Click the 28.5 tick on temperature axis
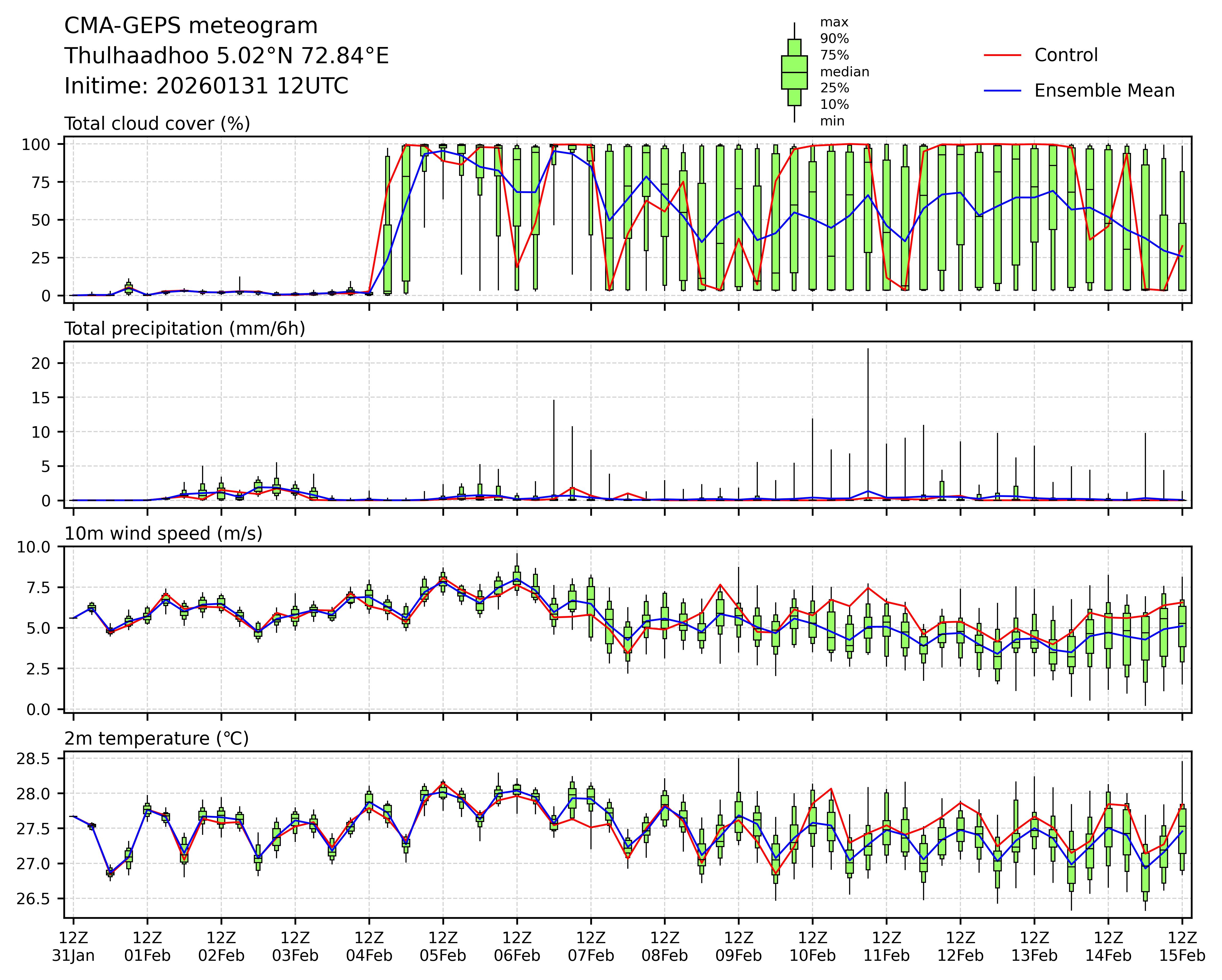 tap(33, 758)
